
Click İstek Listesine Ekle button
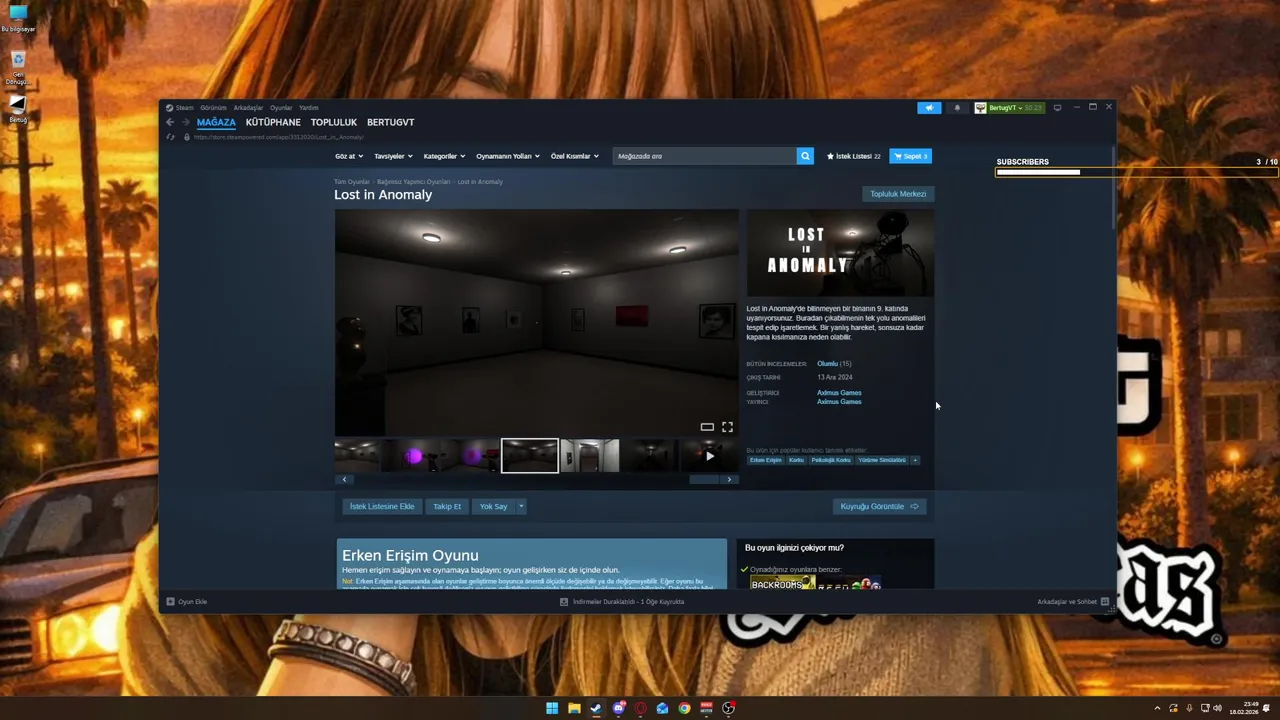pos(382,506)
